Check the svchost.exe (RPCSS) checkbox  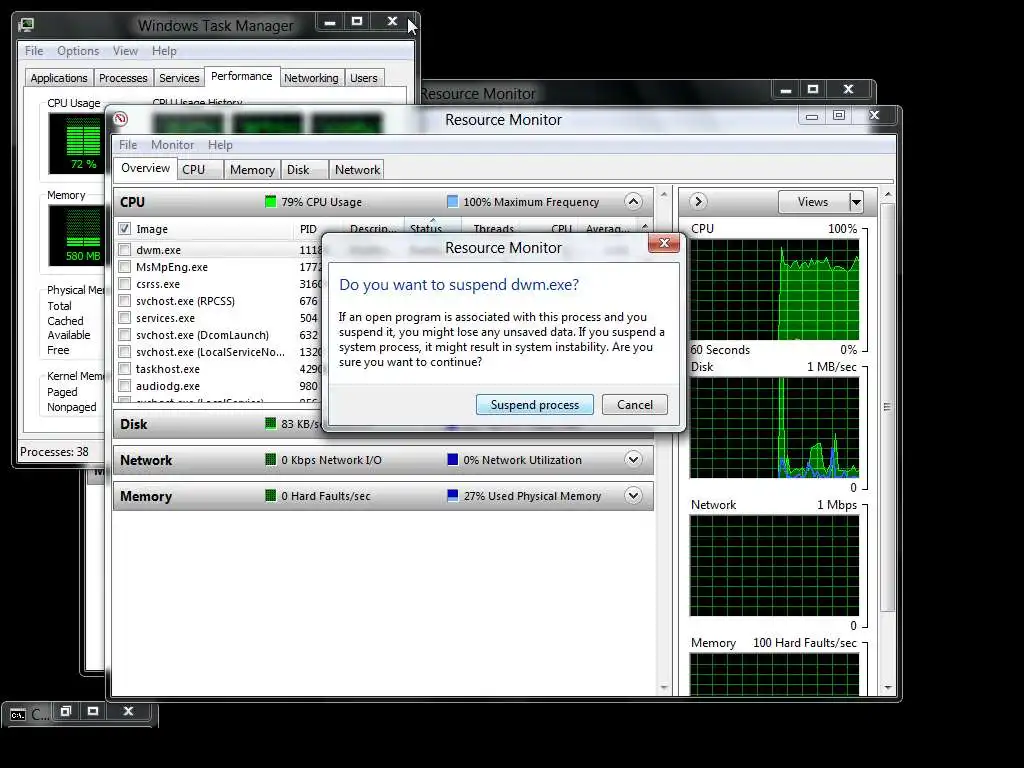pyautogui.click(x=124, y=300)
